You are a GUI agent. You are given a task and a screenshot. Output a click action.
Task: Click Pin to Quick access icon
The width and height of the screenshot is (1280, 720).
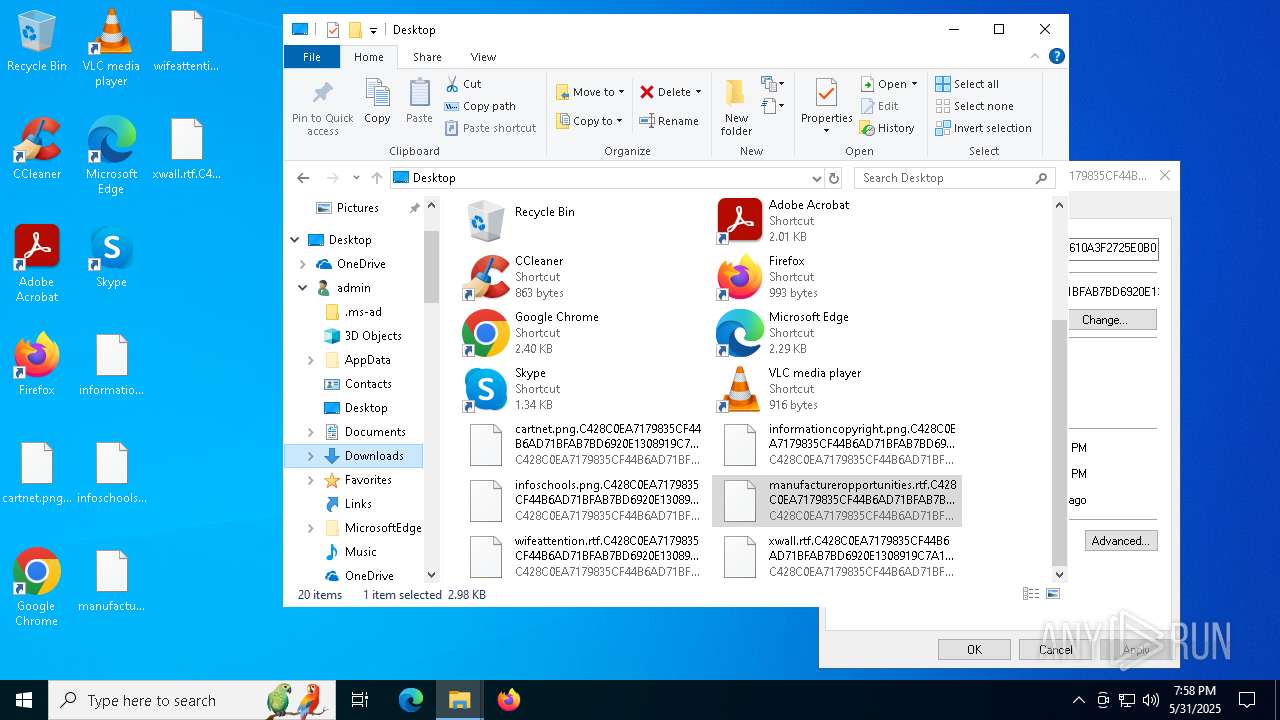(322, 108)
